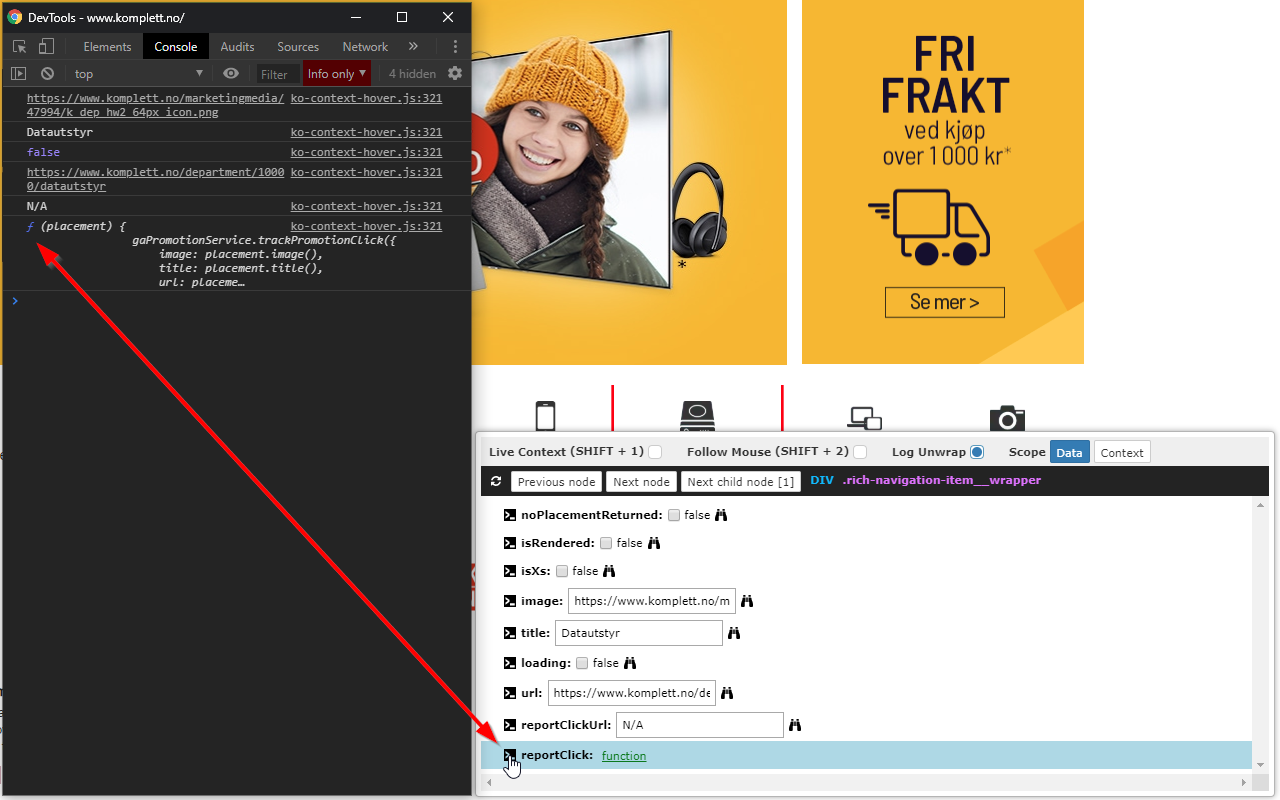1280x800 pixels.
Task: Select Data scope button
Action: tap(1070, 452)
